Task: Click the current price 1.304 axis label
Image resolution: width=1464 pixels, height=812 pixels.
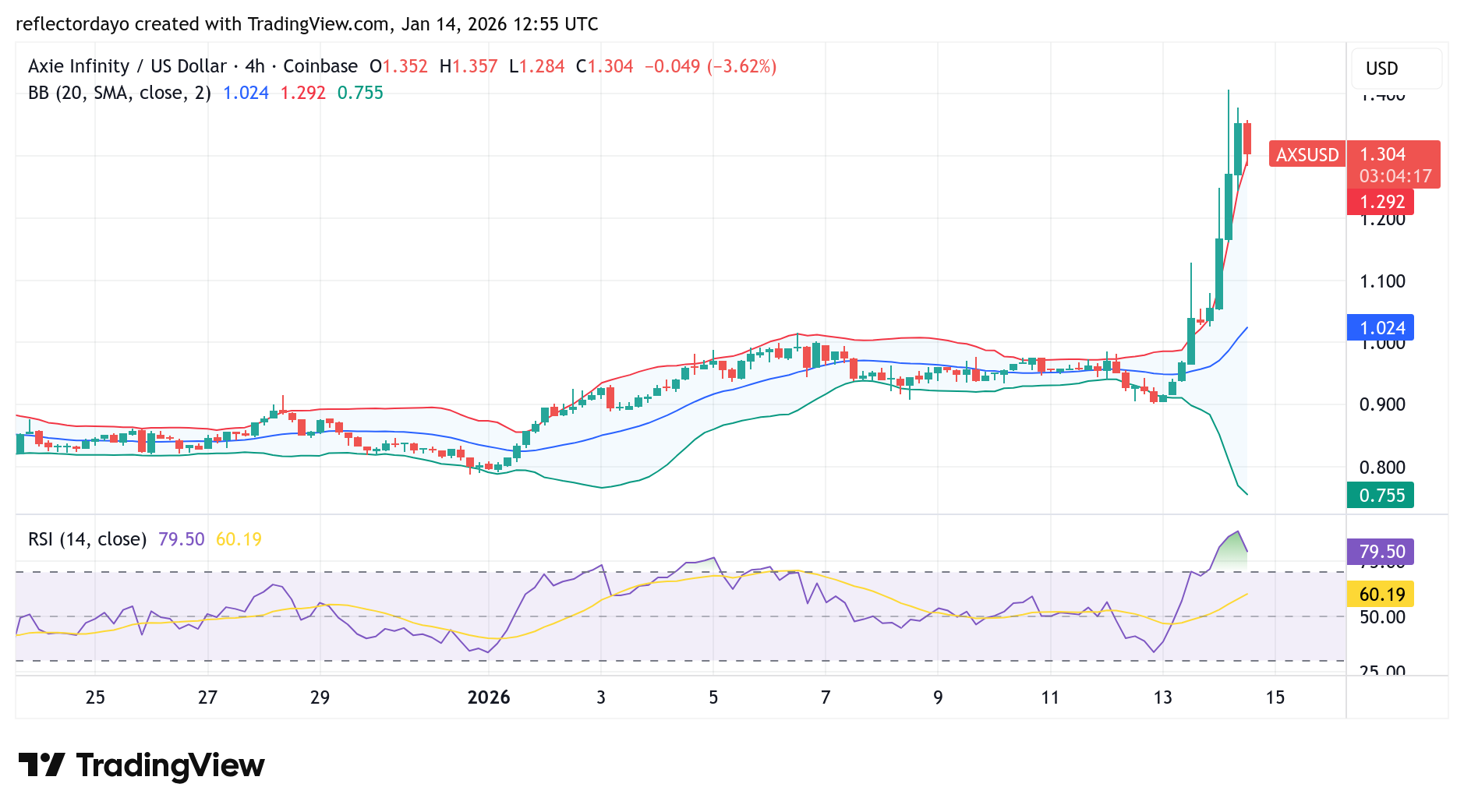Action: click(1383, 154)
